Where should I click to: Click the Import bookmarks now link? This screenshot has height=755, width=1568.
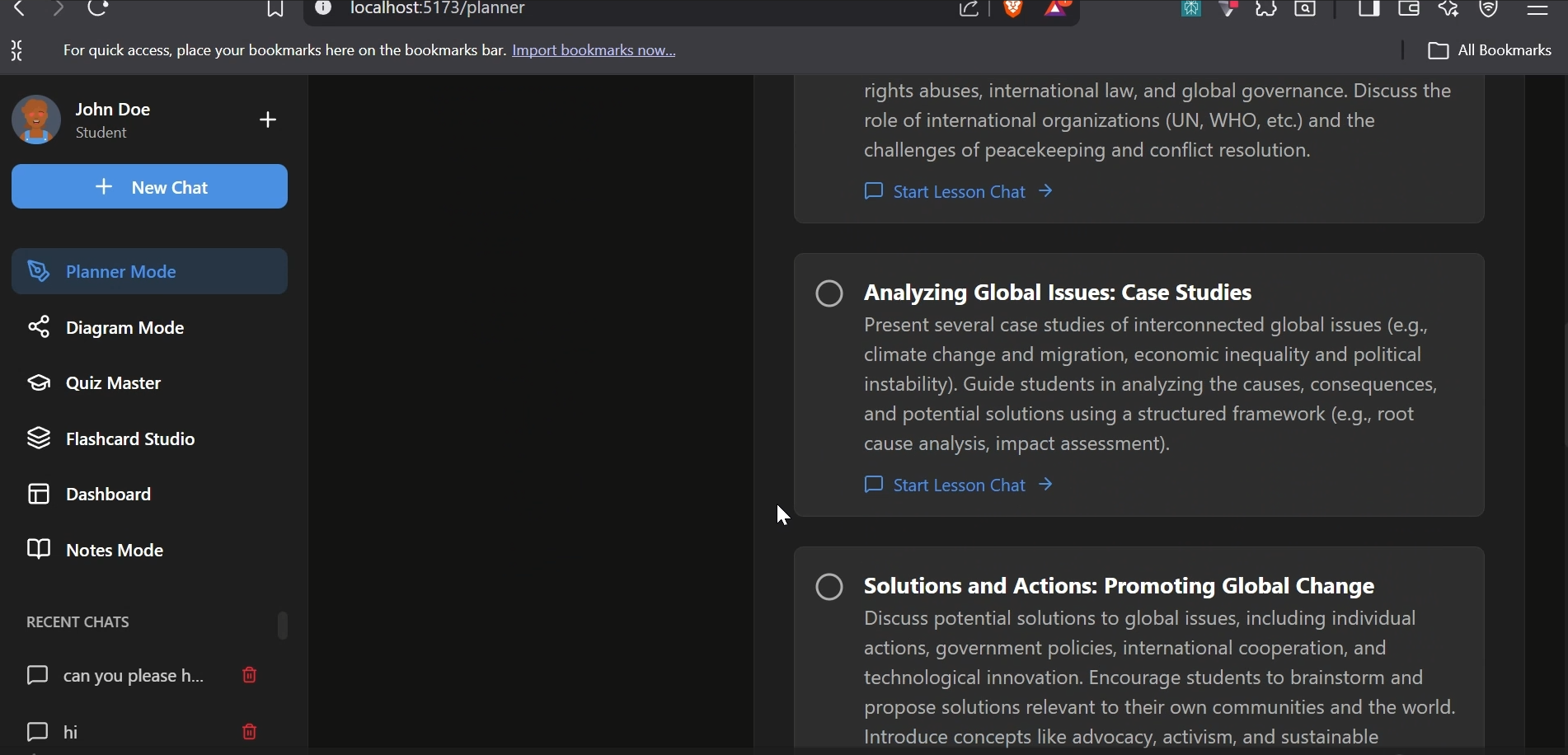click(x=594, y=51)
